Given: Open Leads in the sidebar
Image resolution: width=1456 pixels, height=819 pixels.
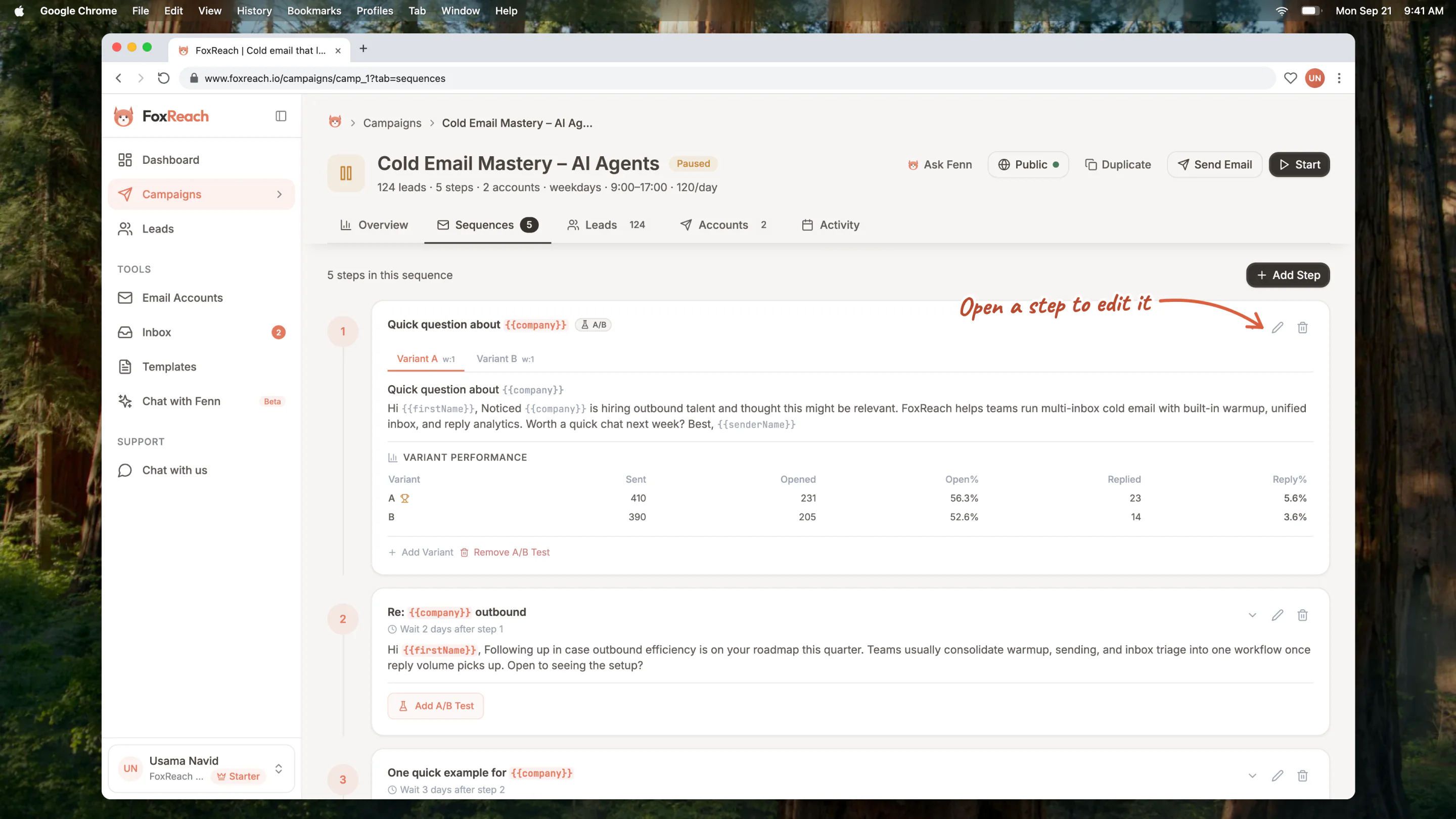Looking at the screenshot, I should (x=201, y=229).
